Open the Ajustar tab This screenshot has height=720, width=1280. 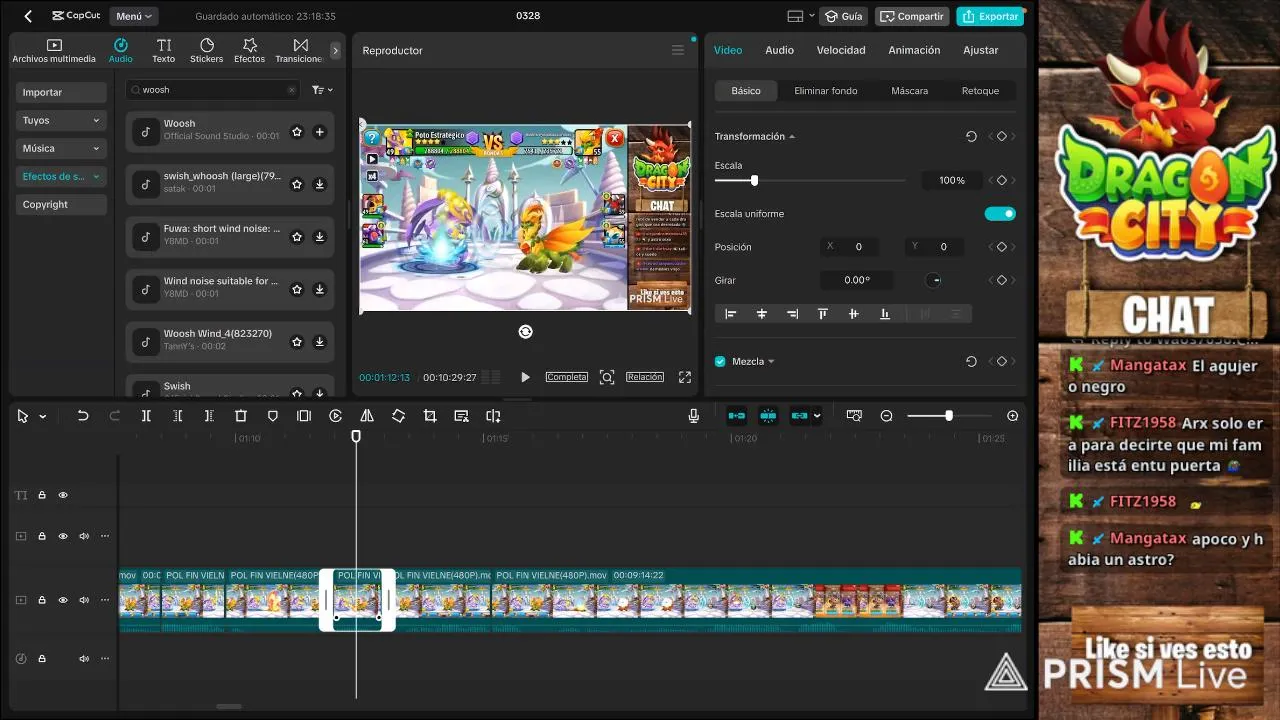pyautogui.click(x=980, y=50)
